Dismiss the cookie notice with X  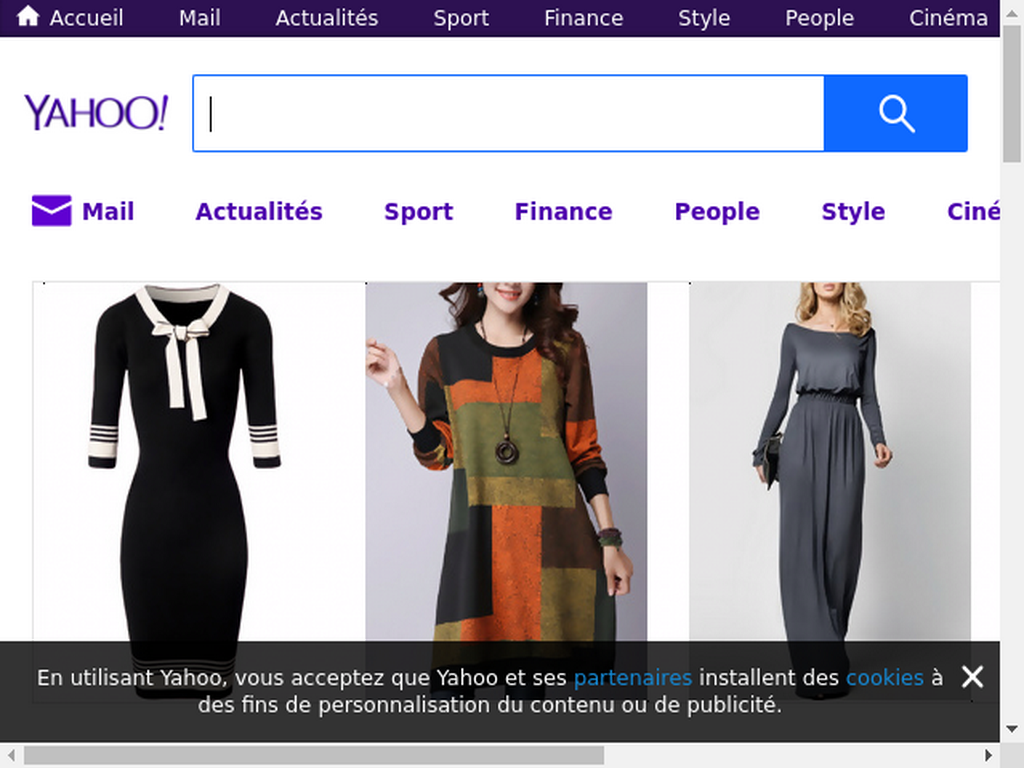point(972,677)
